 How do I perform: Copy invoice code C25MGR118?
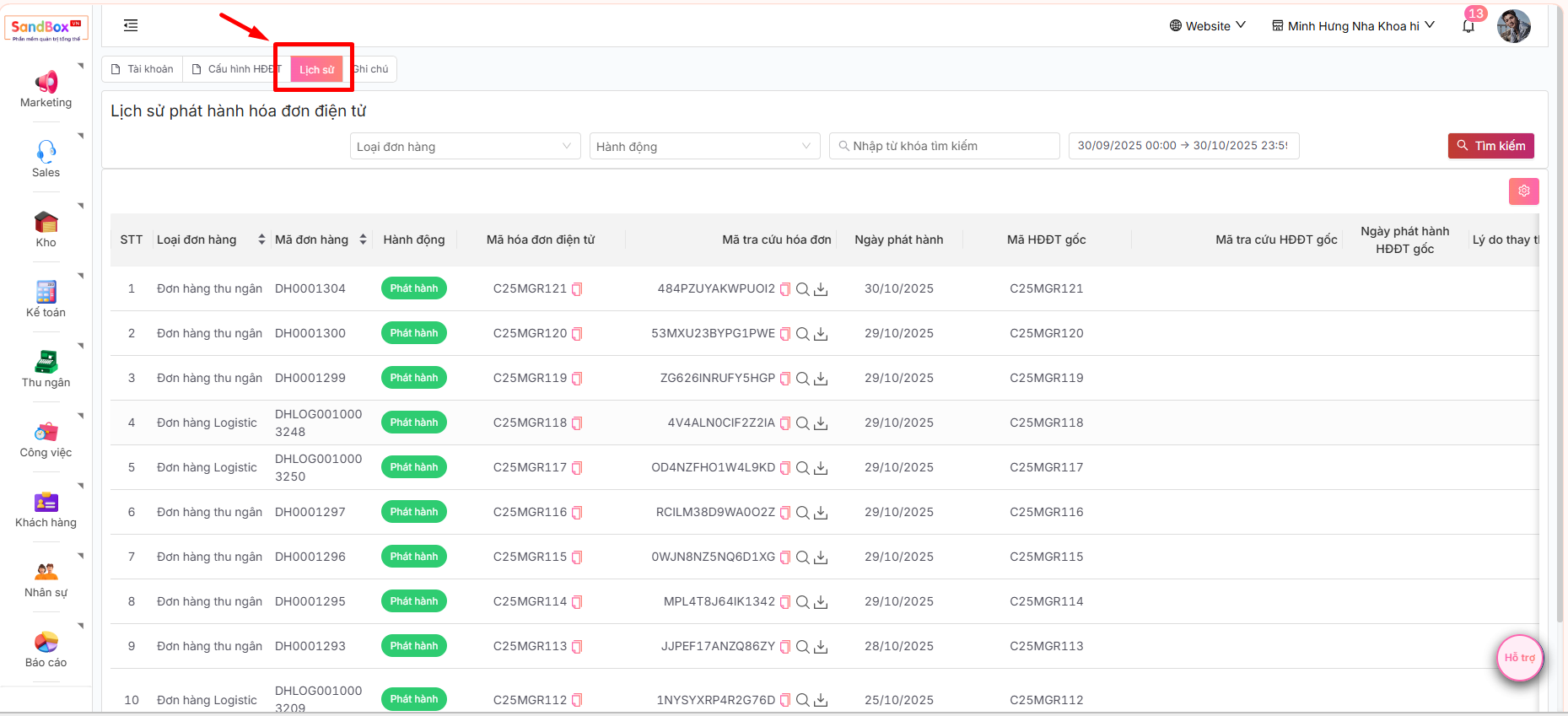click(577, 423)
